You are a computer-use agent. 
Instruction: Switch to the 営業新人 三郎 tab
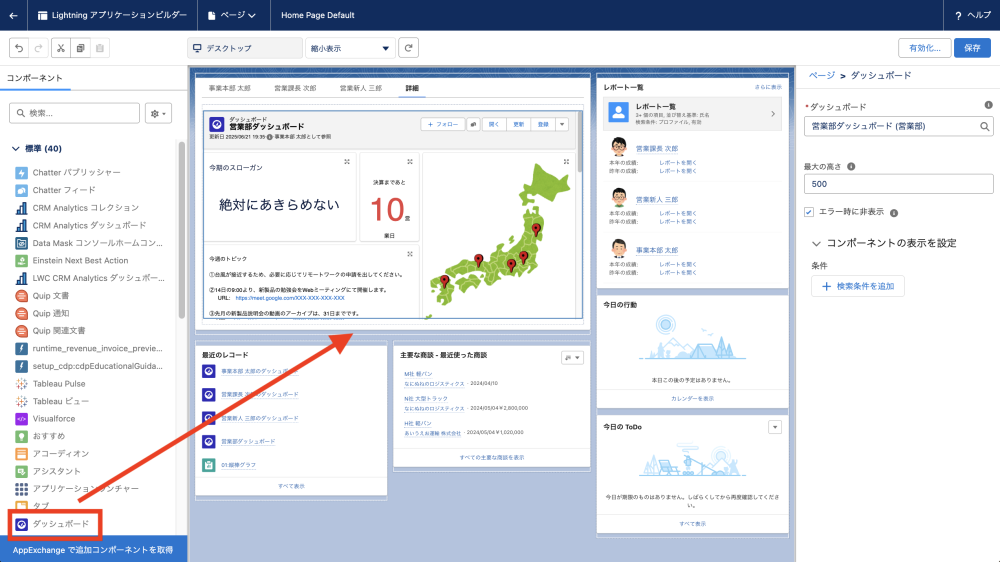360,88
